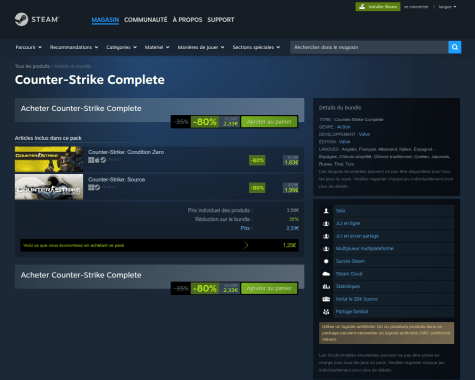Expand the Matériel dropdown
475x380 pixels.
[x=157, y=47]
